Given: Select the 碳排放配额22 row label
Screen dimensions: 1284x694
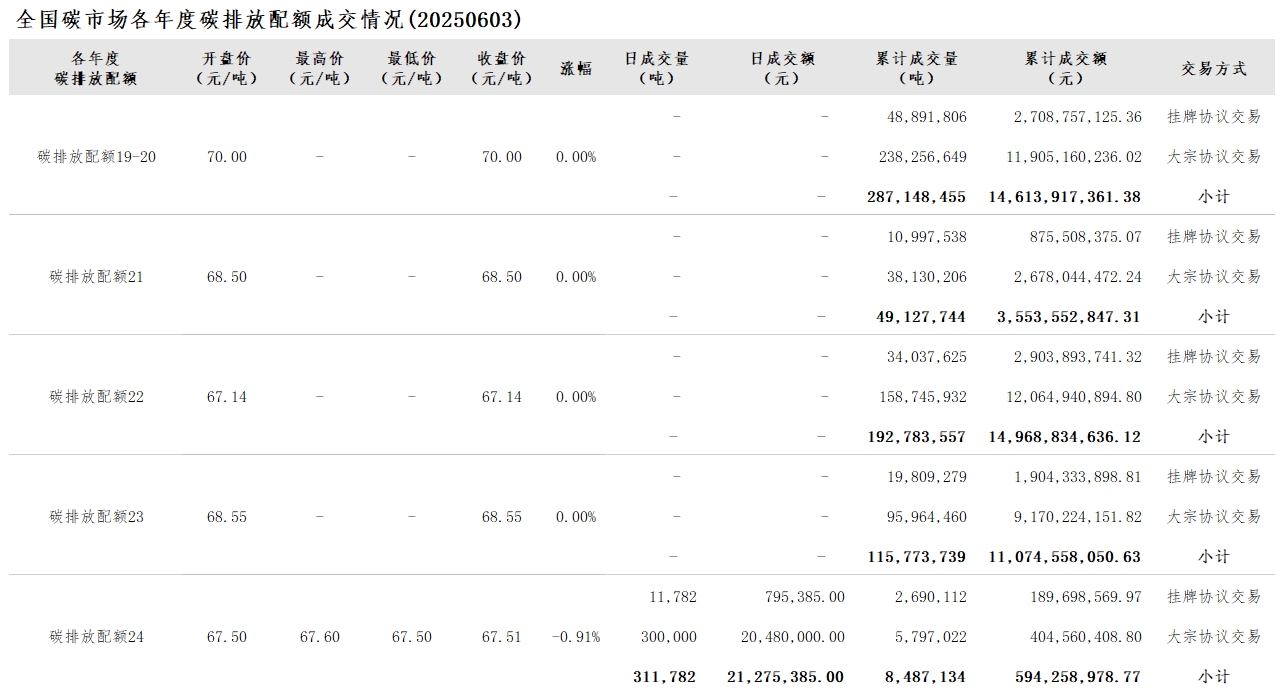Looking at the screenshot, I should click(x=97, y=397).
